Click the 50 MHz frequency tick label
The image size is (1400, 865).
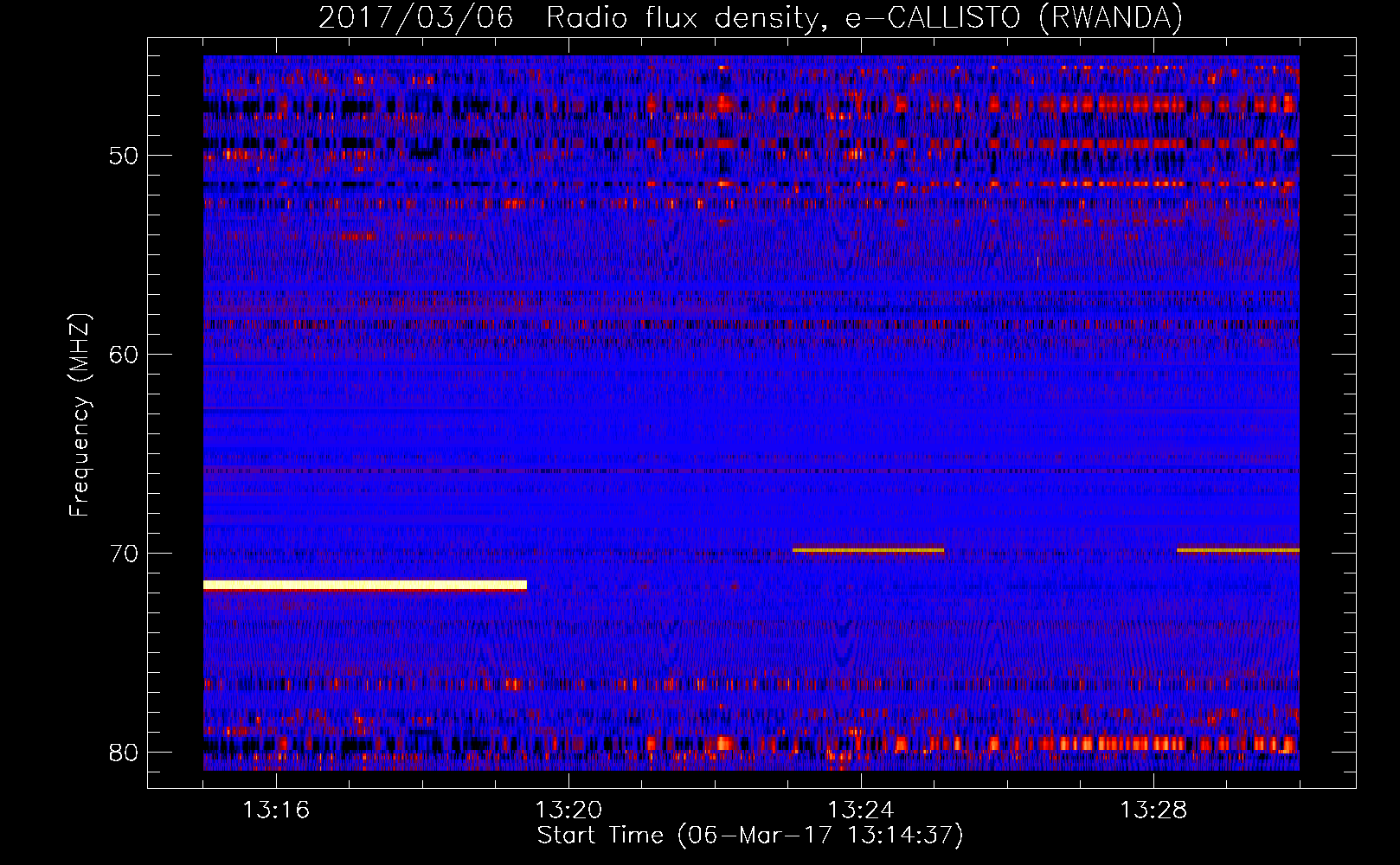124,156
